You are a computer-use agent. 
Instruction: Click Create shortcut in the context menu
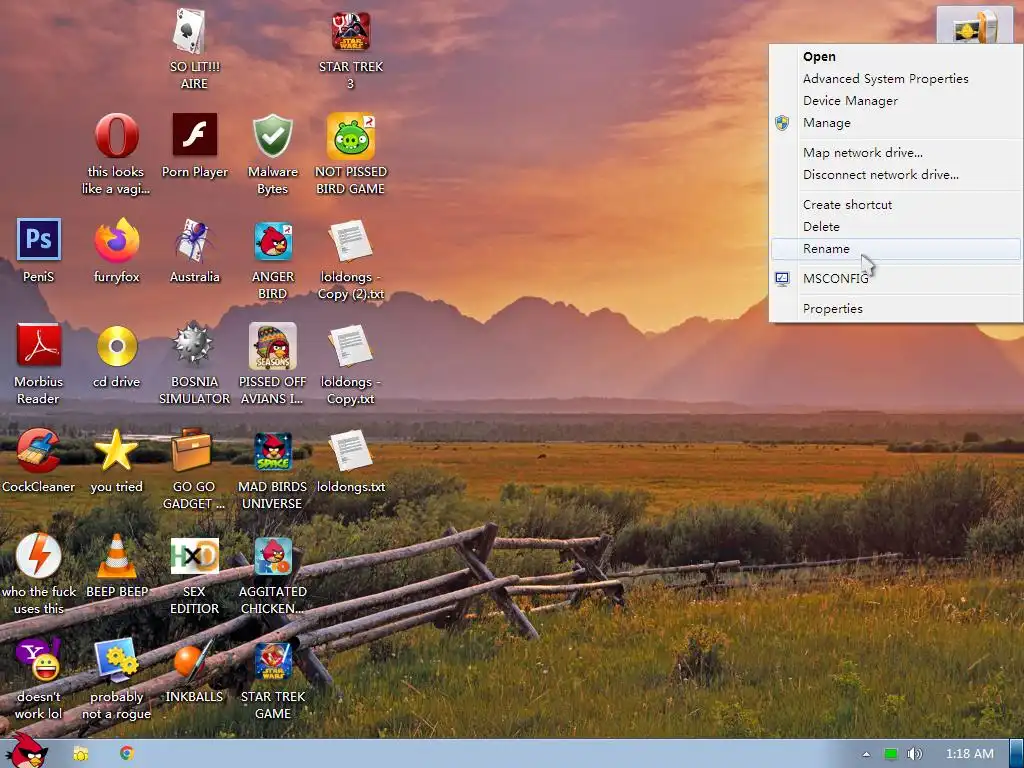point(895,205)
